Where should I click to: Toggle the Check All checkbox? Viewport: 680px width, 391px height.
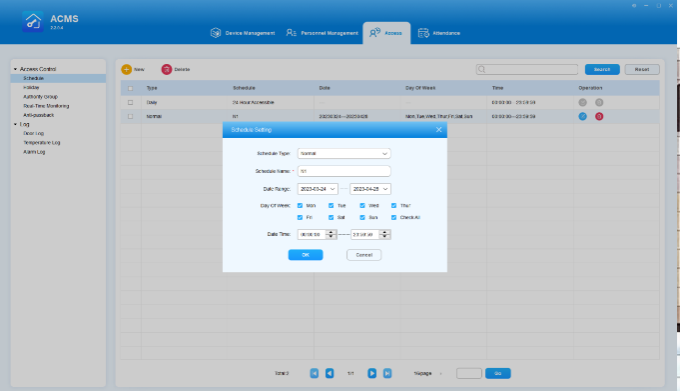tap(394, 217)
